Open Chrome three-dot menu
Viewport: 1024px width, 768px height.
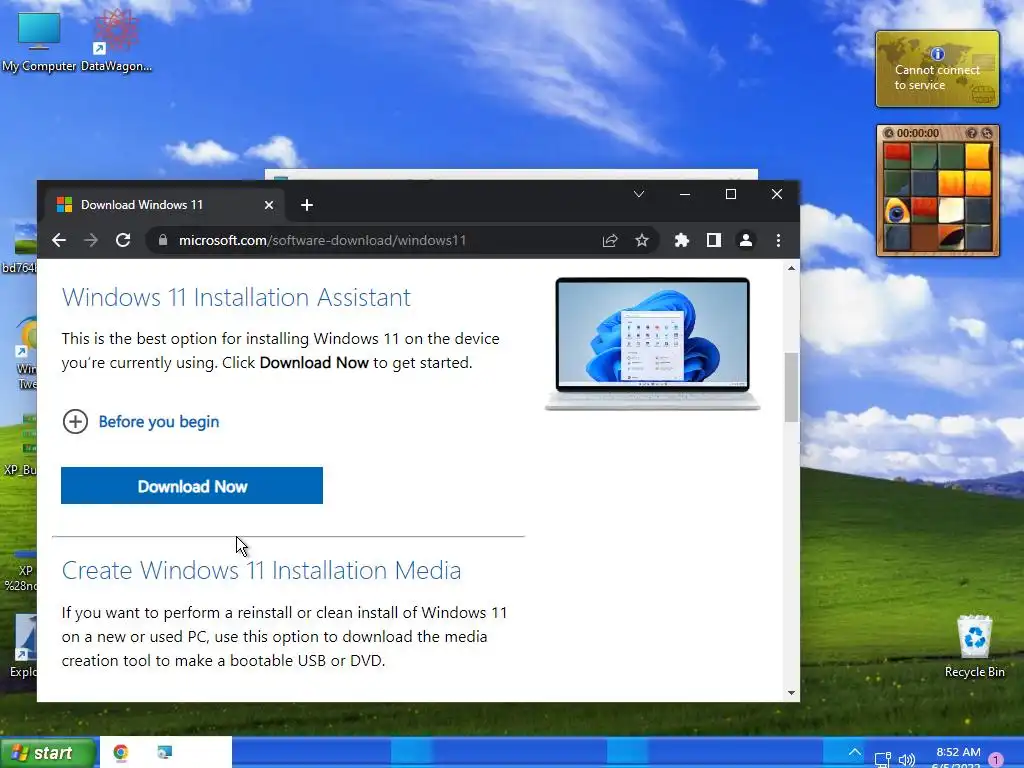tap(778, 240)
